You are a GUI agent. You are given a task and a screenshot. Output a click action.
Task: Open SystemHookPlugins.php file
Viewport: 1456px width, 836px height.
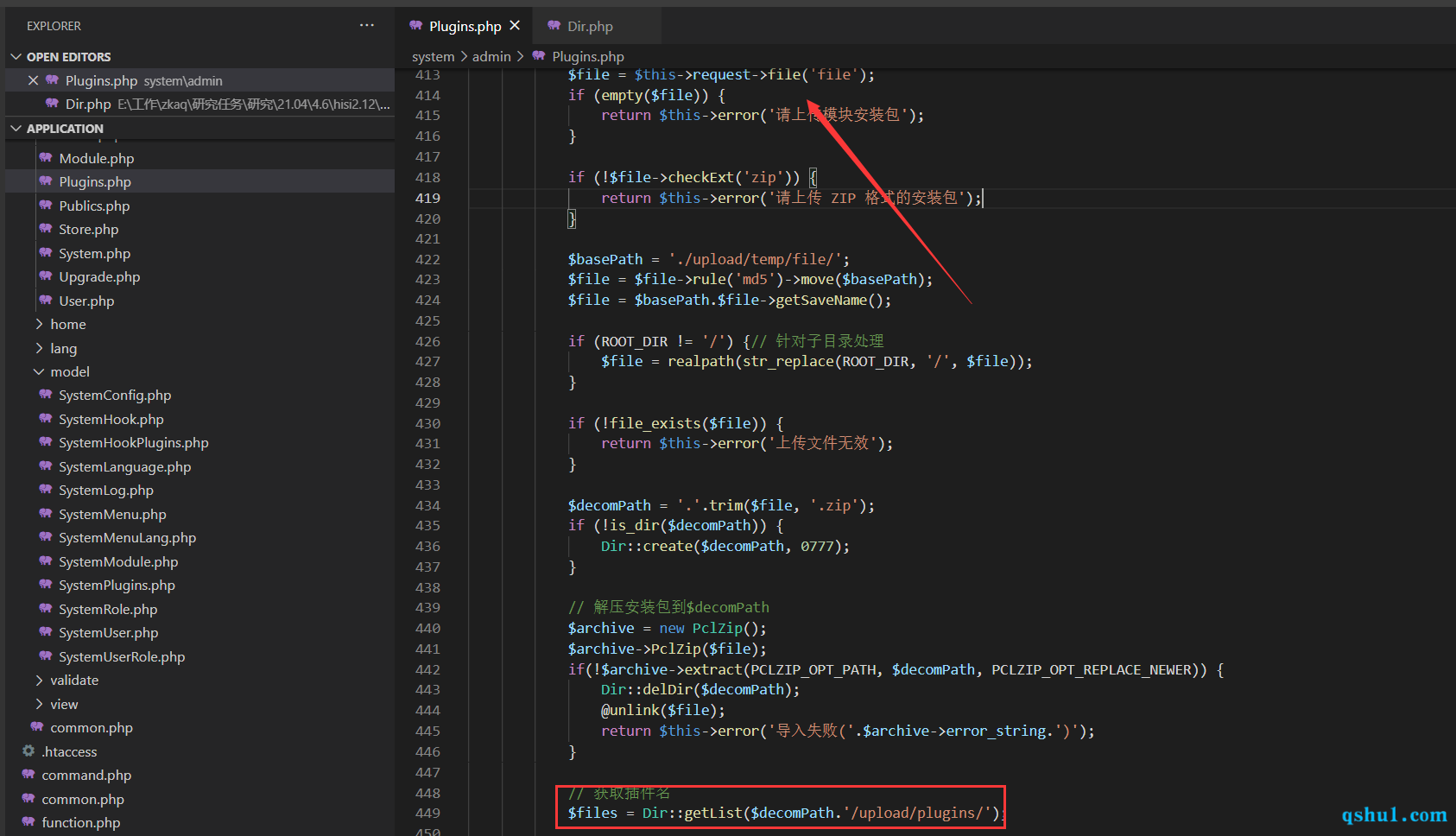134,443
